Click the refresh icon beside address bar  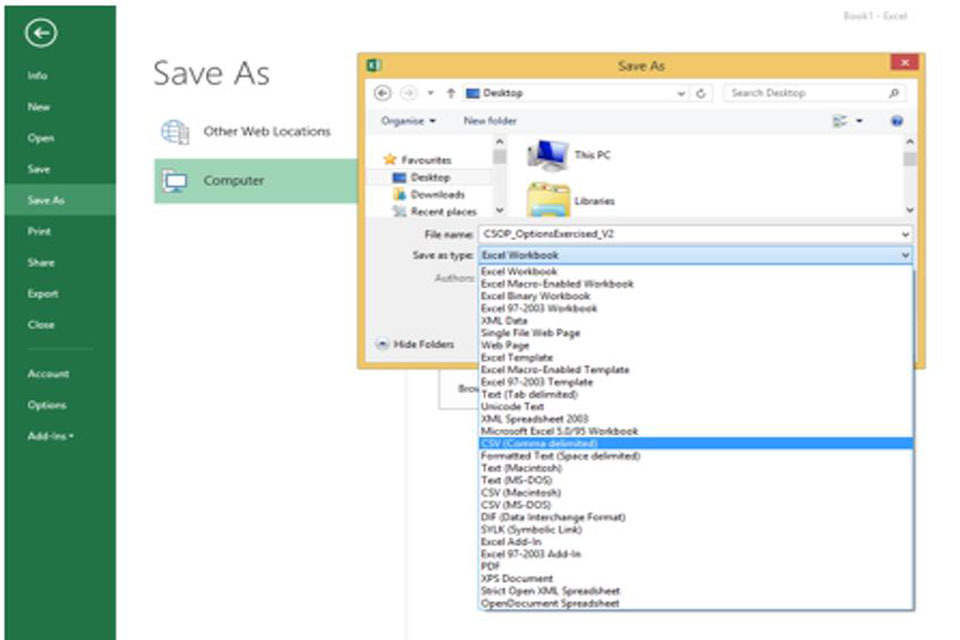click(x=702, y=93)
